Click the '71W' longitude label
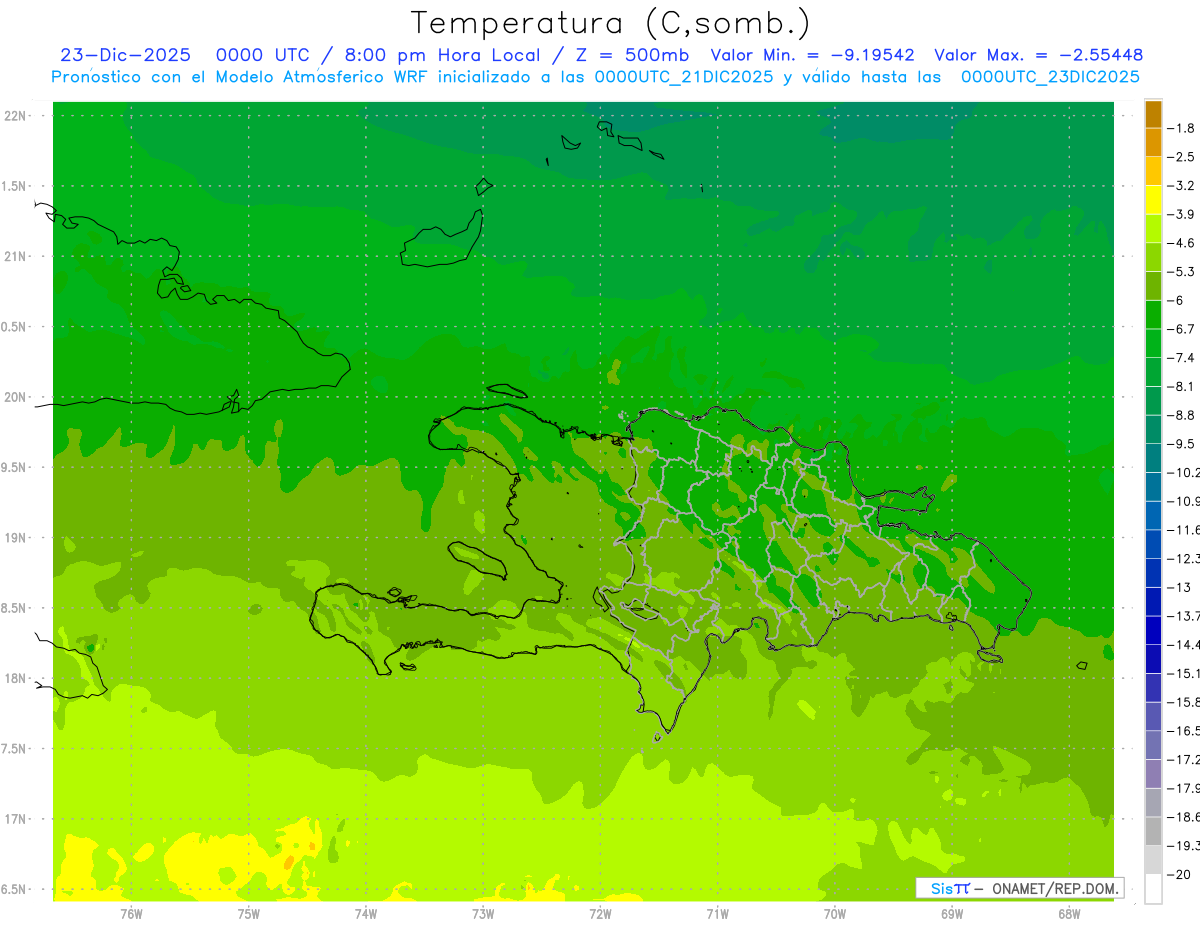Screen dimensions: 1200x927 click(x=717, y=914)
